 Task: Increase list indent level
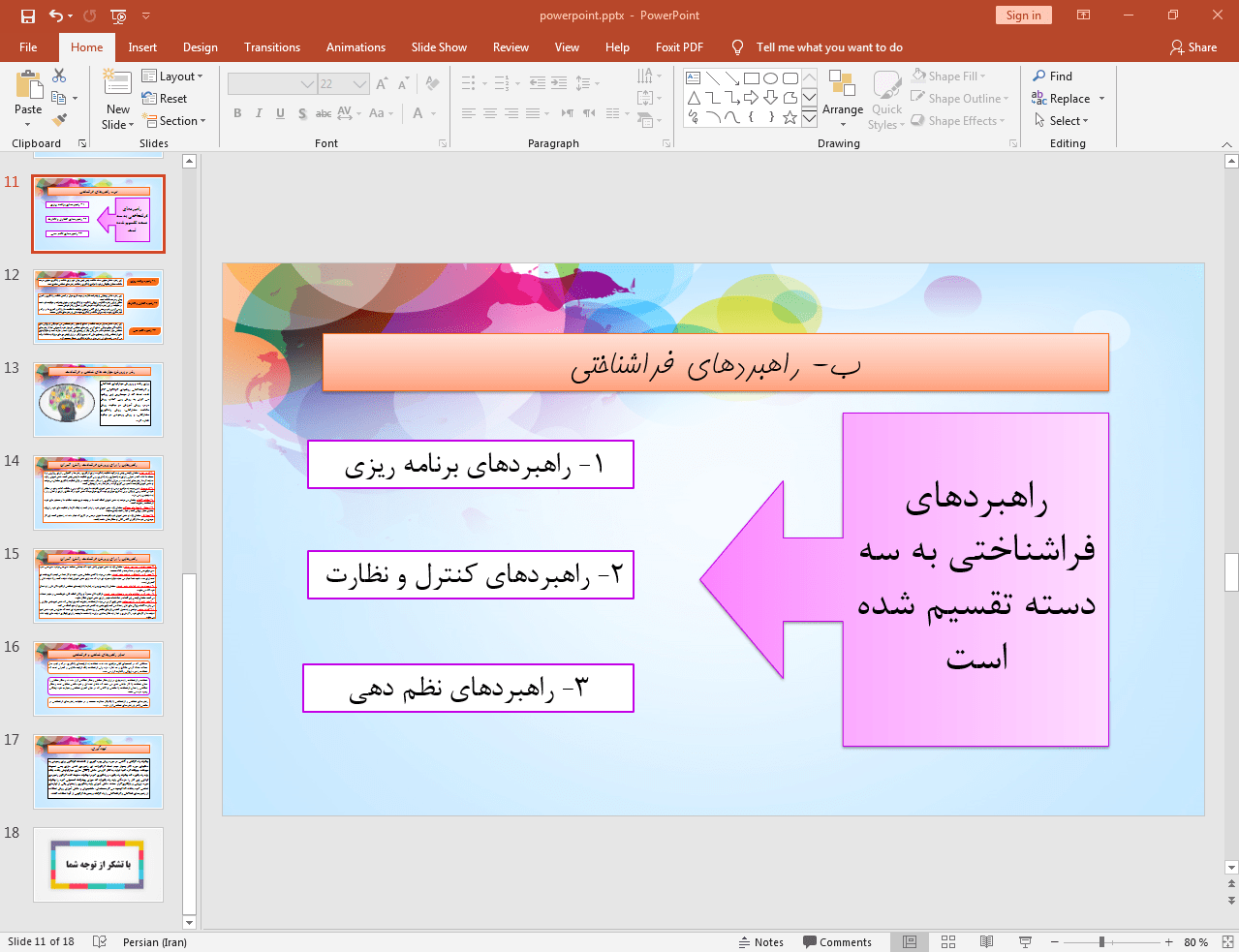[559, 83]
